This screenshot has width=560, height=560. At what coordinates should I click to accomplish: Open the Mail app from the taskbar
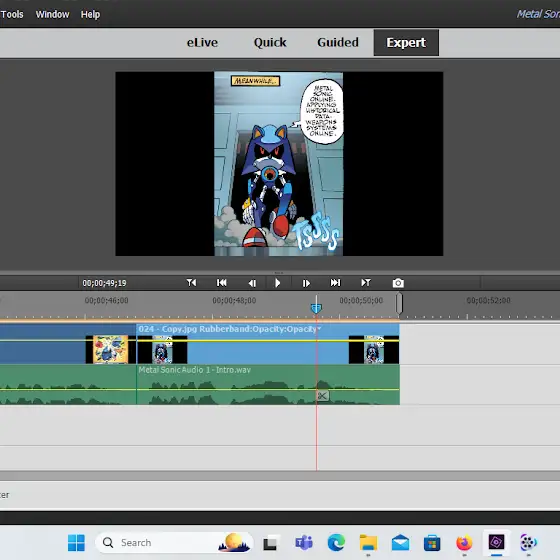[x=400, y=543]
